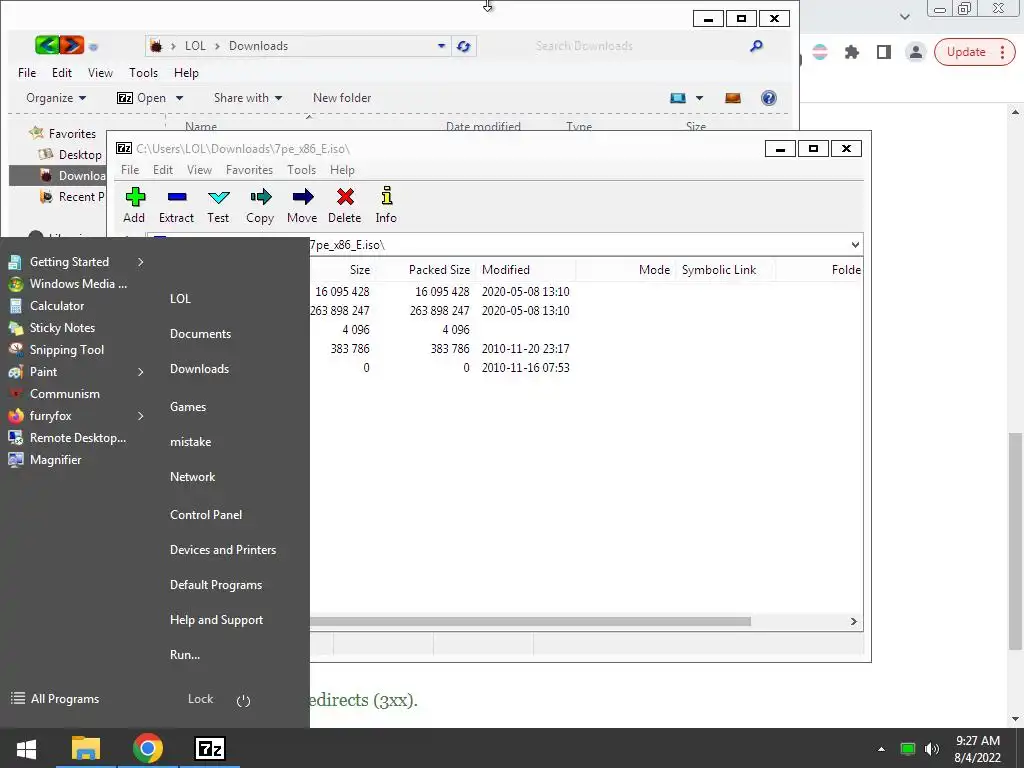The image size is (1024, 768).
Task: Click the red Delete icon in 7-Zip
Action: (345, 197)
